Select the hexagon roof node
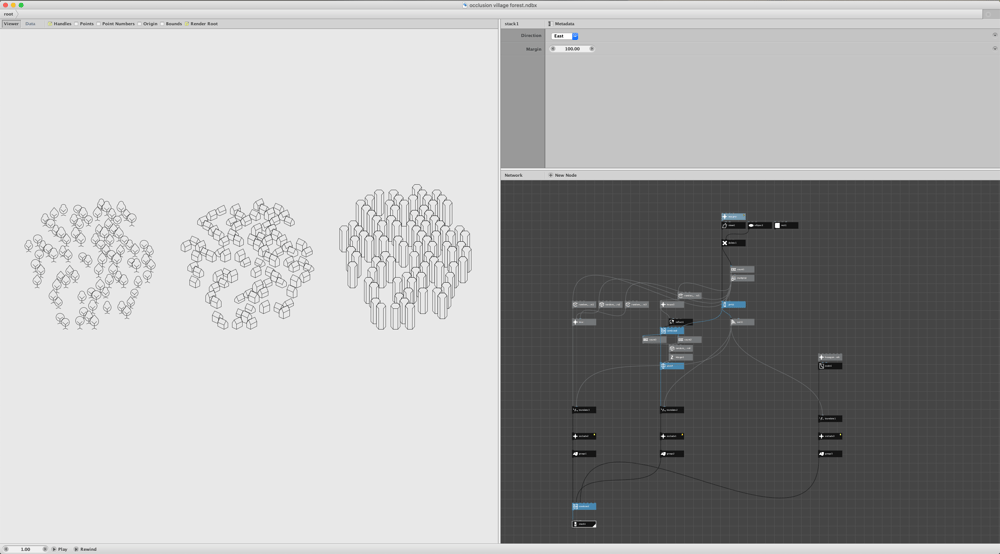This screenshot has width=1000, height=554. pos(830,357)
